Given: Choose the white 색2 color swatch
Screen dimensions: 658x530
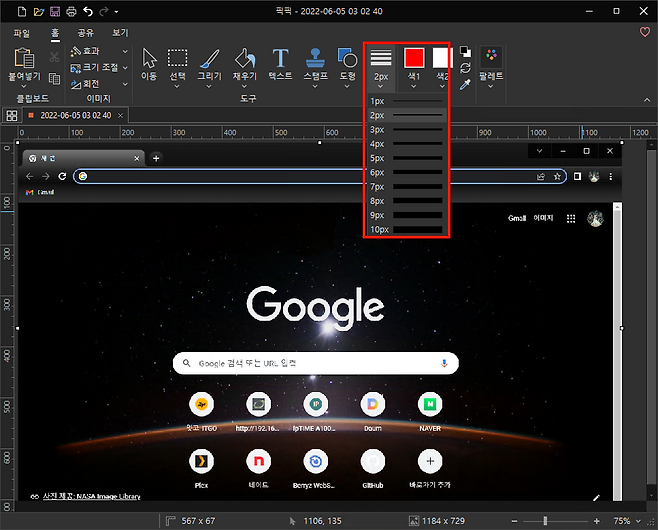Looking at the screenshot, I should coord(442,58).
